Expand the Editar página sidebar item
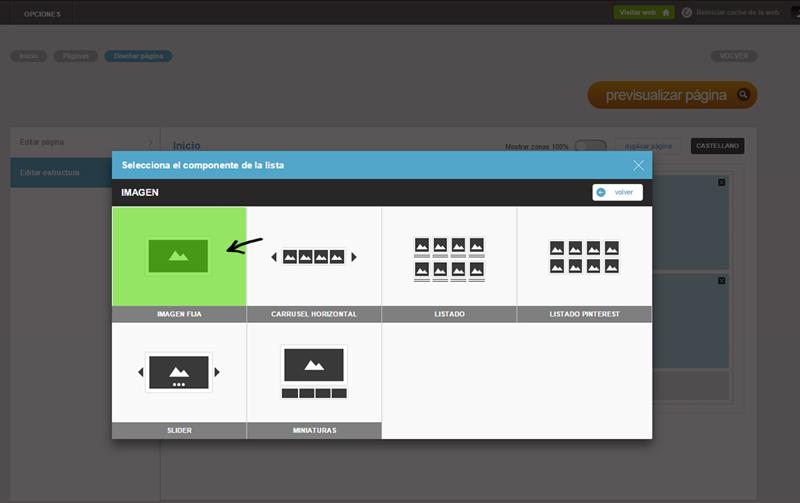This screenshot has height=503, width=800. click(84, 142)
